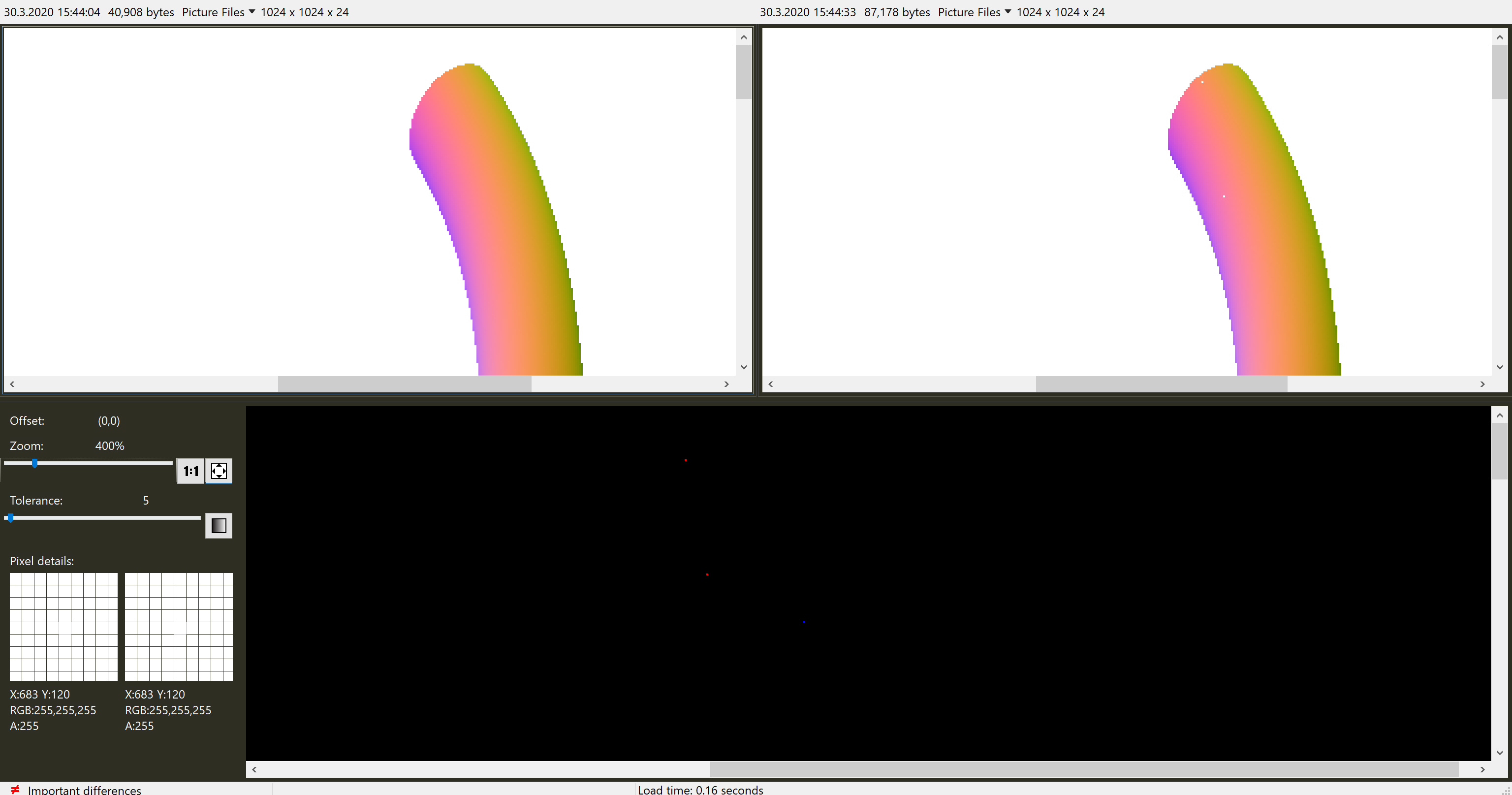Click the left image pane scroll-down arrow
Image resolution: width=1512 pixels, height=795 pixels.
coord(744,368)
